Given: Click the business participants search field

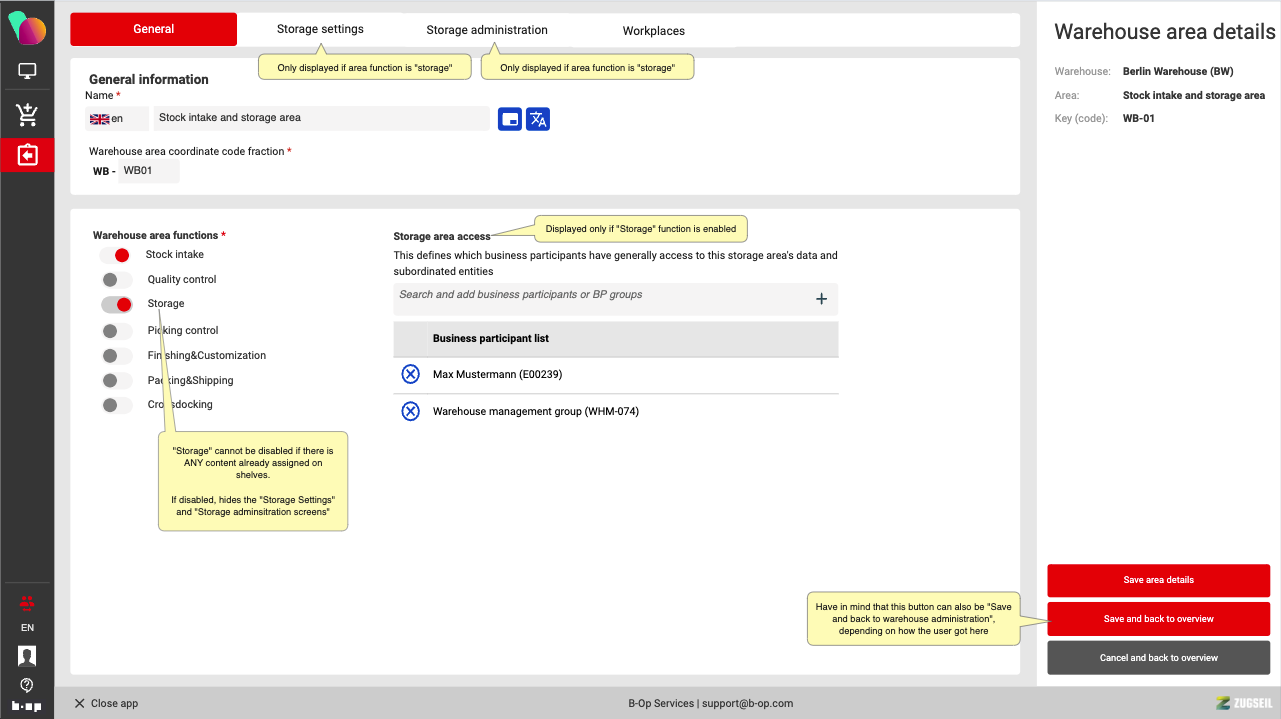Looking at the screenshot, I should tap(600, 296).
